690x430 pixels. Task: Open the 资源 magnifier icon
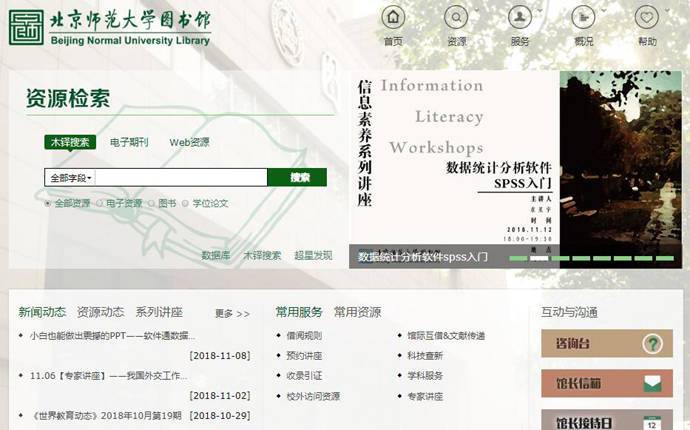pyautogui.click(x=457, y=17)
